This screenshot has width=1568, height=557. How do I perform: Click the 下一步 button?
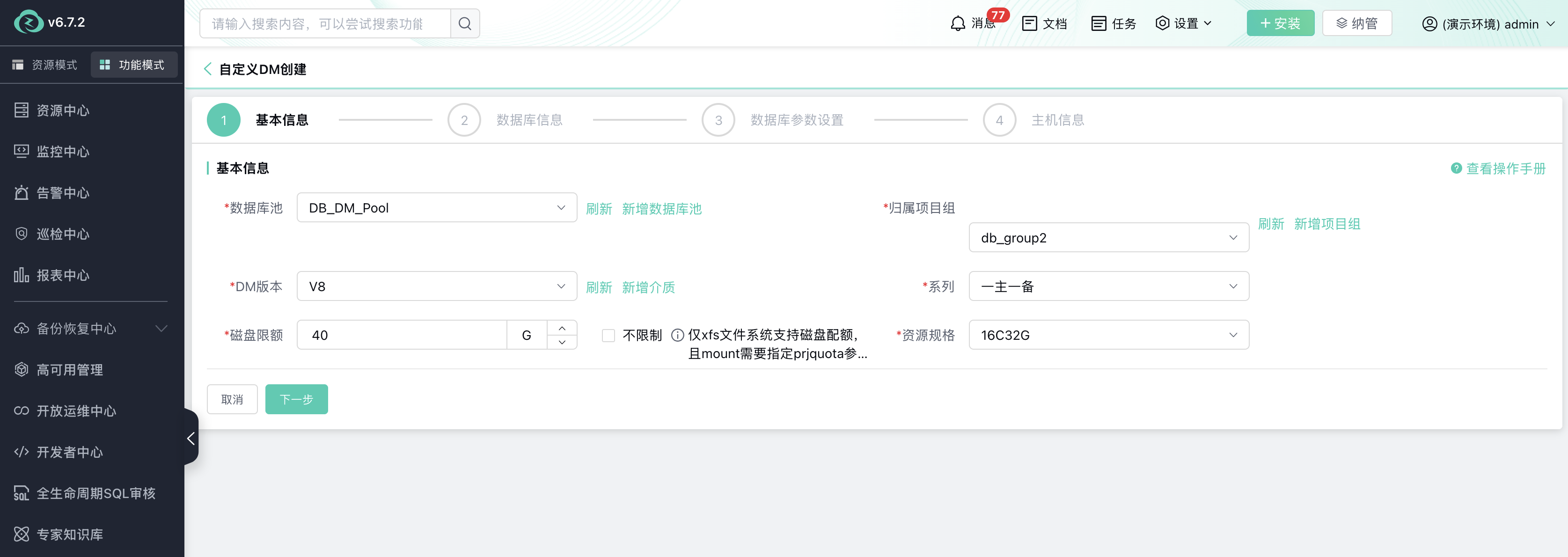(x=296, y=399)
